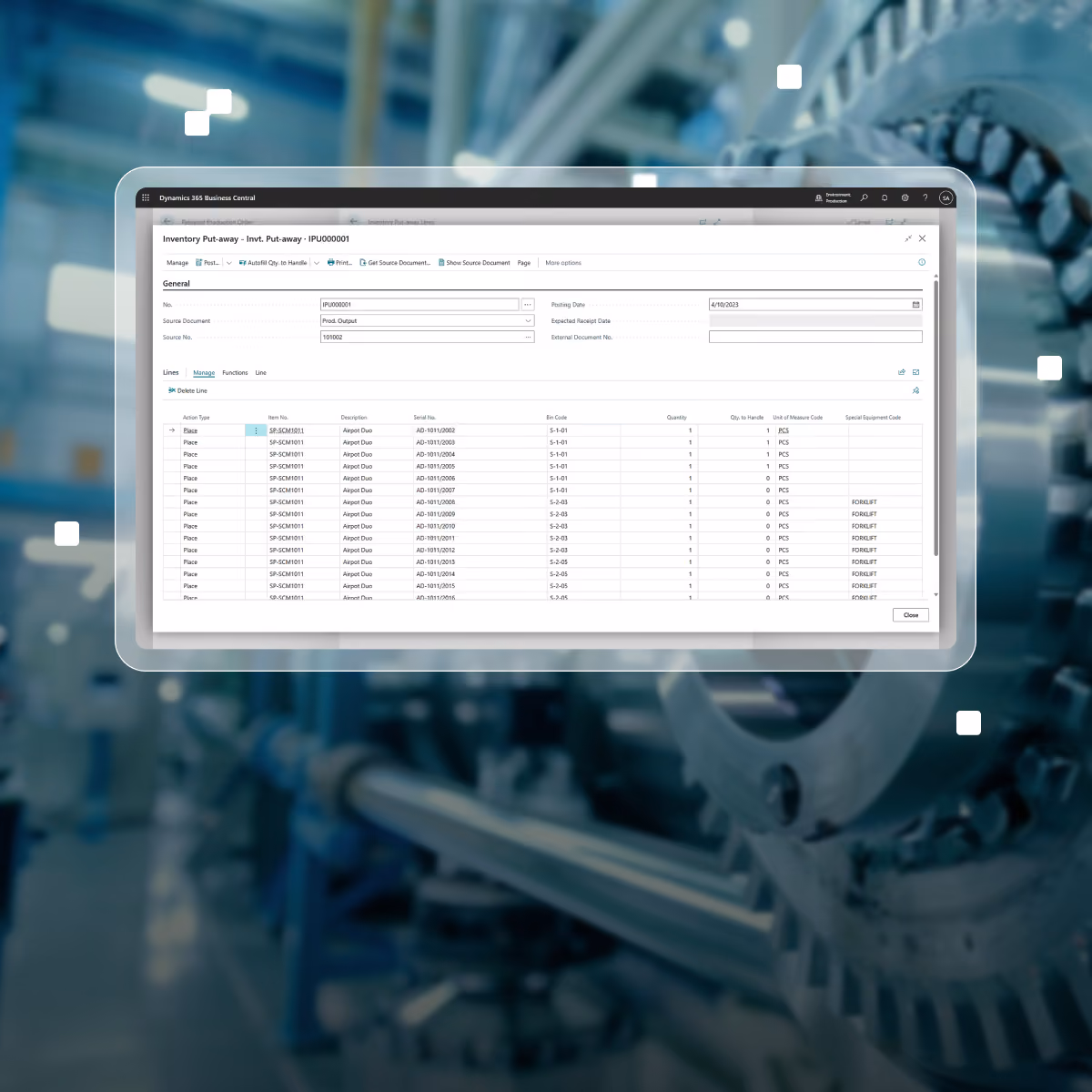1092x1092 pixels.
Task: Open the Manage menu in action bar
Action: (x=177, y=263)
